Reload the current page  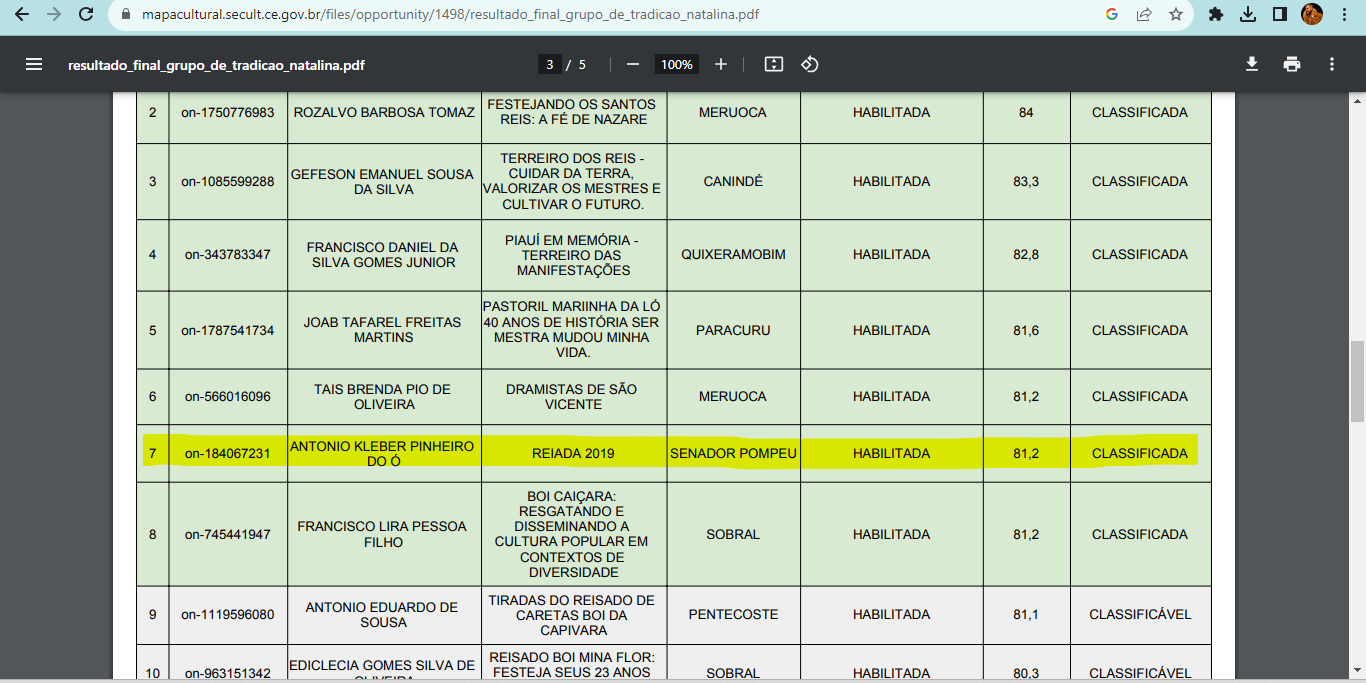86,15
